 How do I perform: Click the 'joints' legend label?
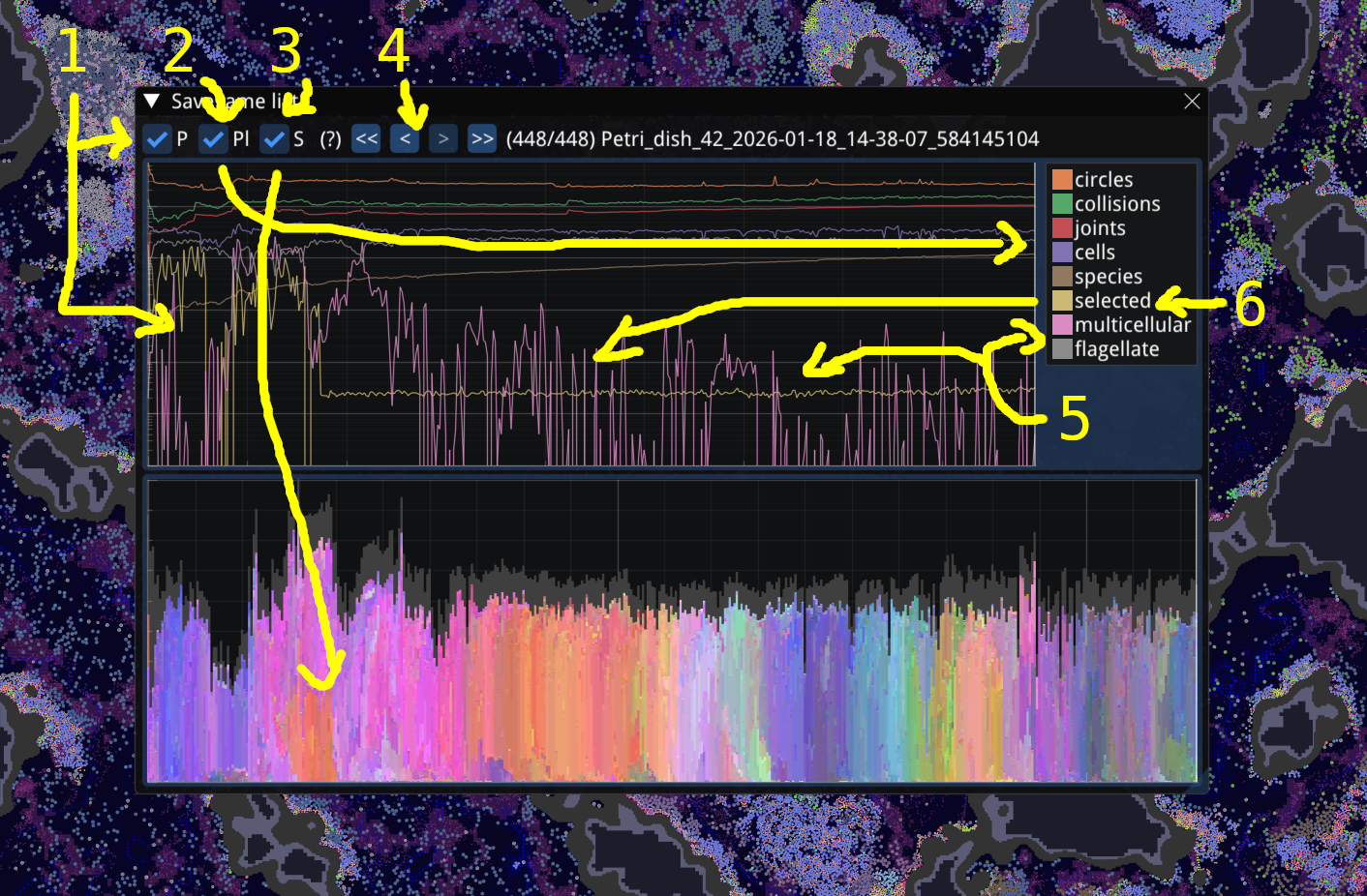pos(1100,228)
